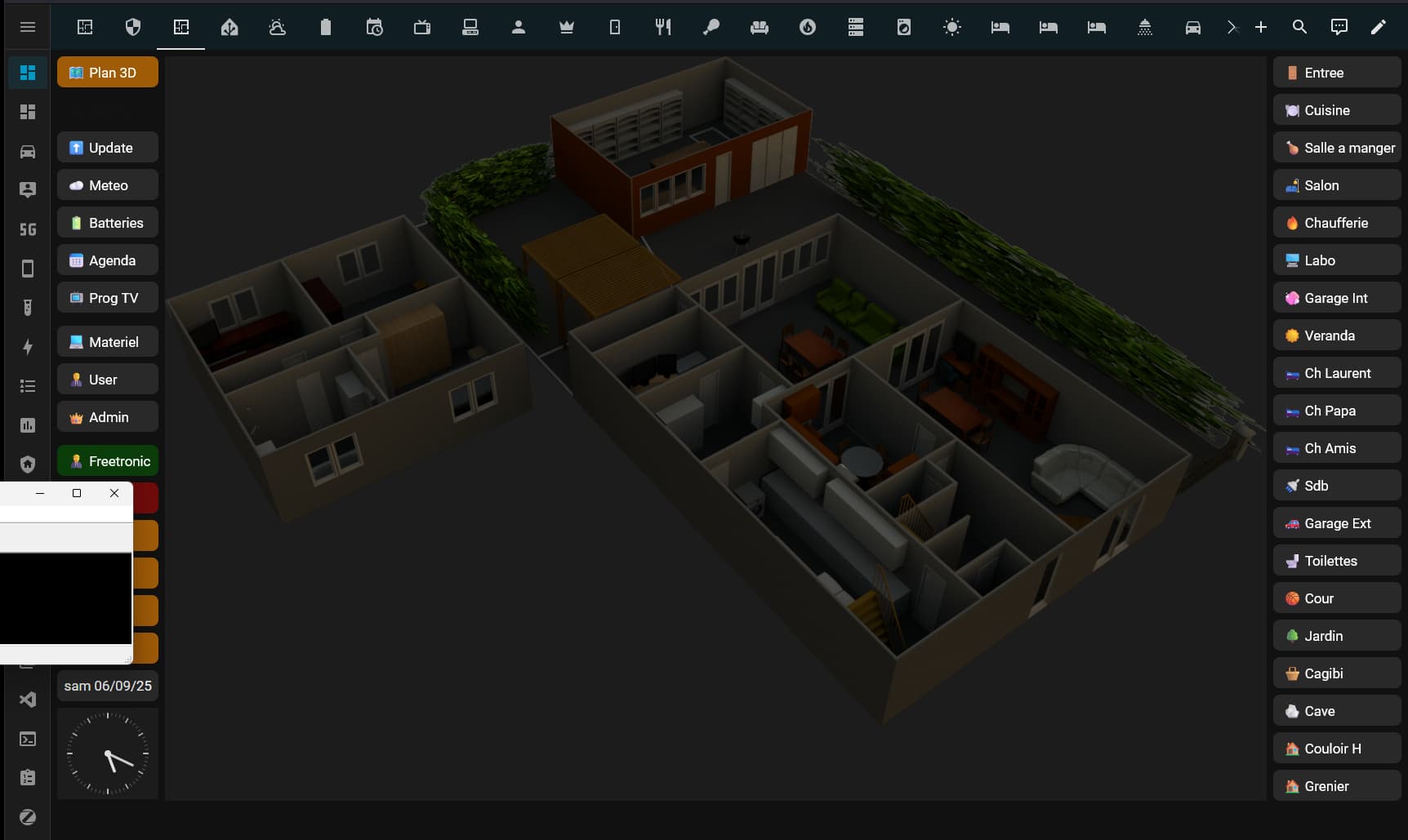Select the sofa tab icon
The image size is (1408, 840).
(x=760, y=27)
